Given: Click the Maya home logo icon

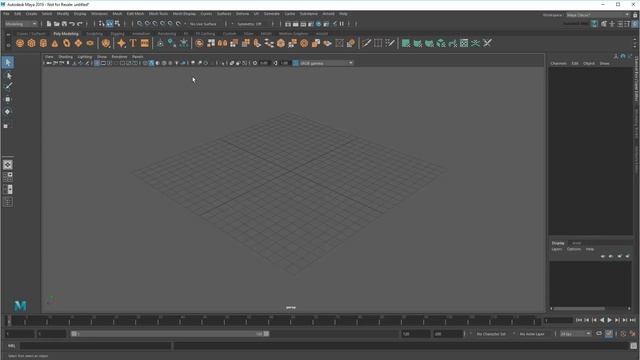Looking at the screenshot, I should point(20,305).
